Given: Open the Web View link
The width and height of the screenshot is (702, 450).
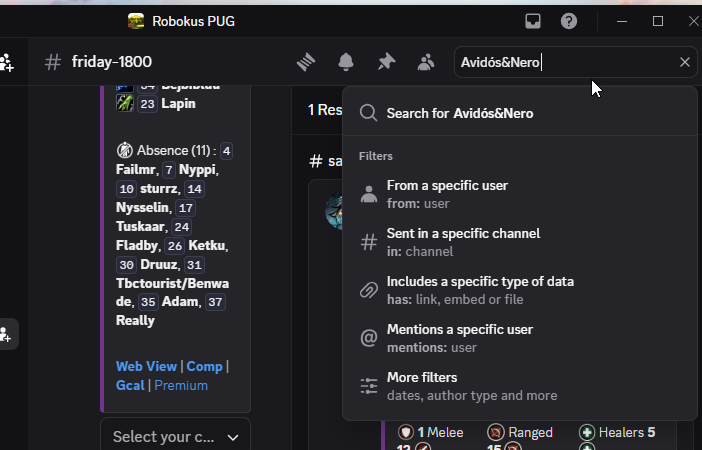Looking at the screenshot, I should [x=146, y=366].
